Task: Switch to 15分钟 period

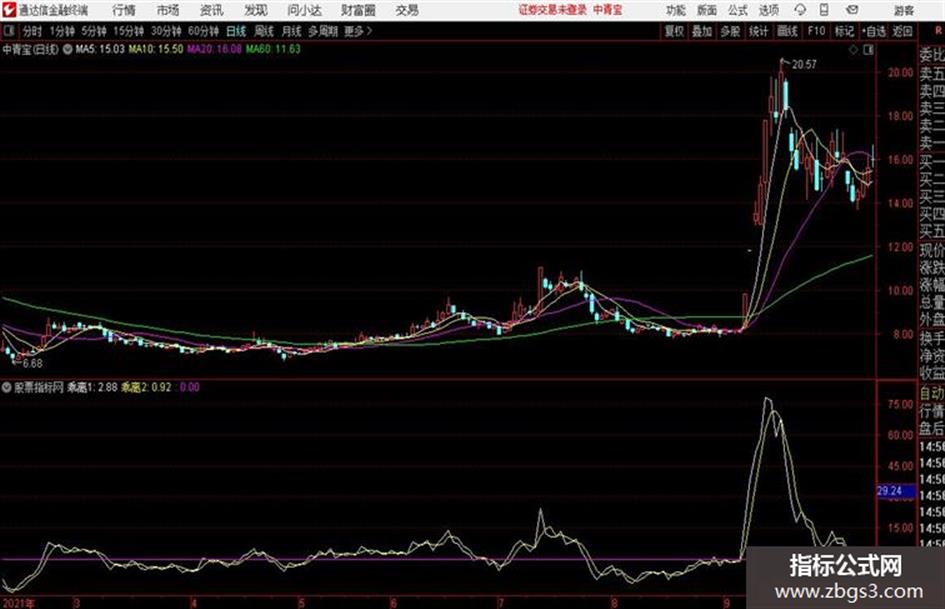Action: pos(129,31)
